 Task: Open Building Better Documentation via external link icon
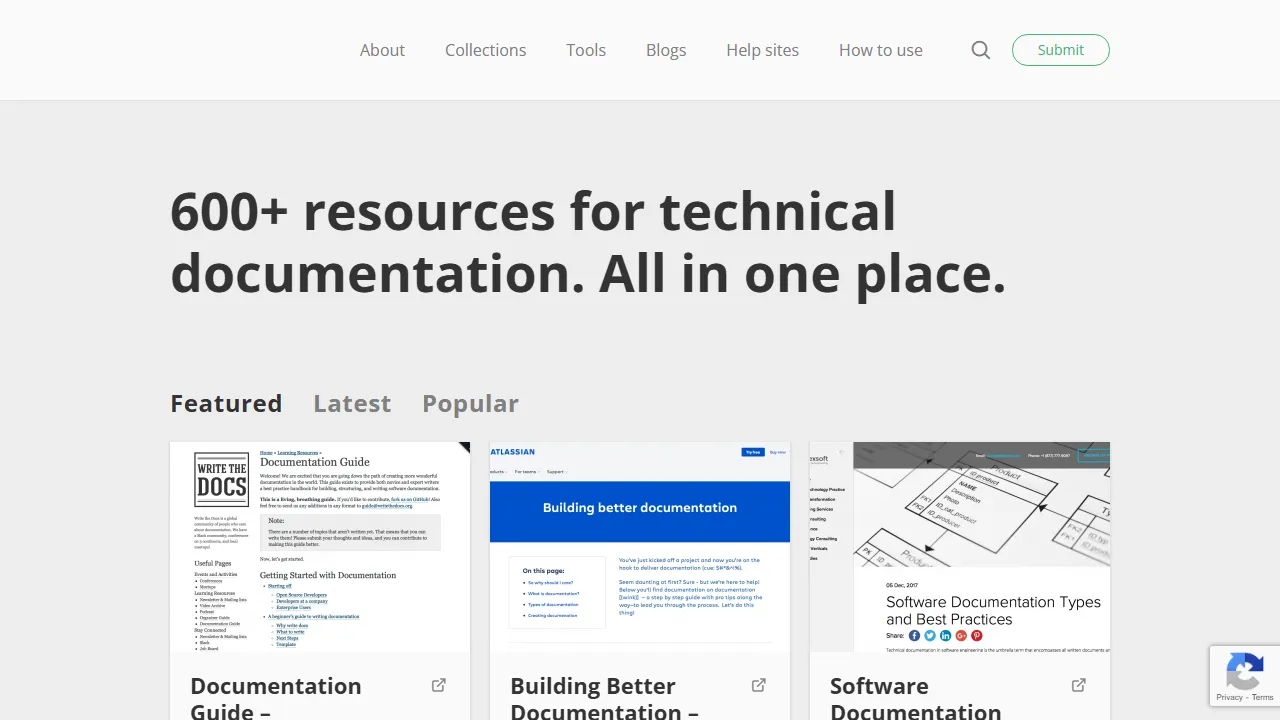[x=758, y=685]
